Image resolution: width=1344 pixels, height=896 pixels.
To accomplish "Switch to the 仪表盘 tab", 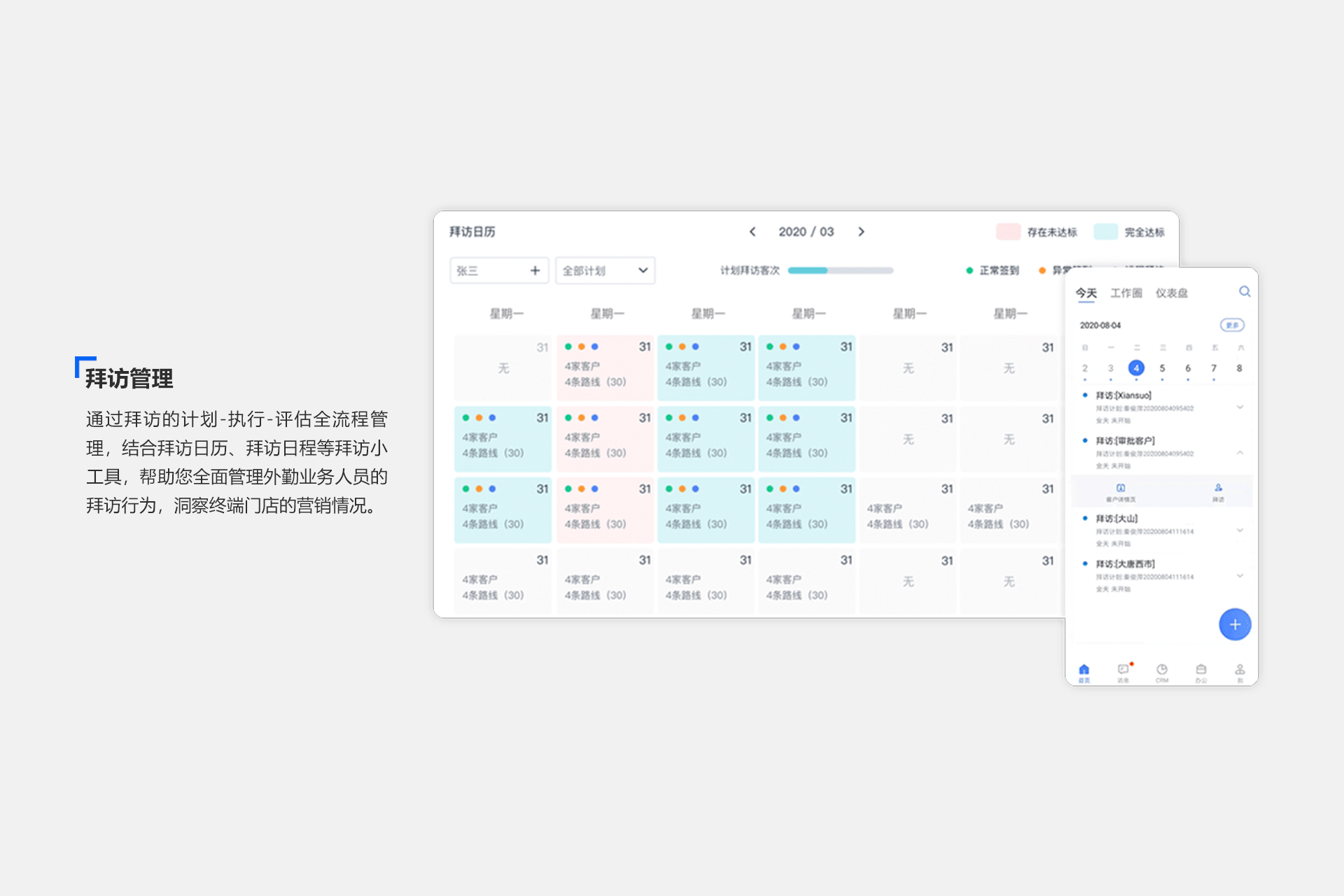I will point(1172,293).
